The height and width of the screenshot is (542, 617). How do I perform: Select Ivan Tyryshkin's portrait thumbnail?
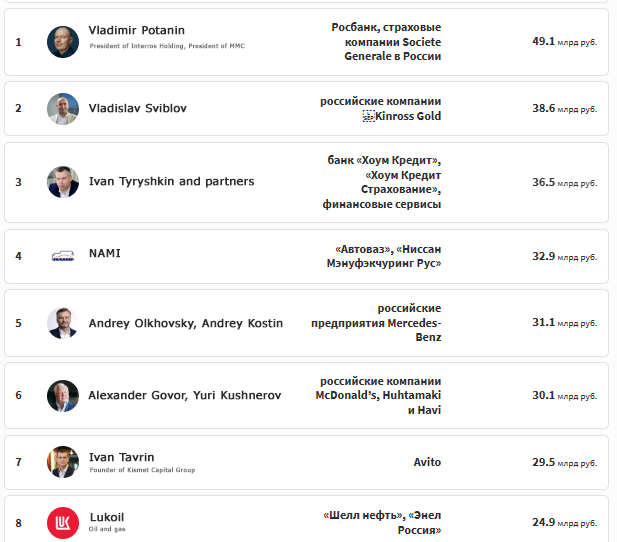(63, 182)
